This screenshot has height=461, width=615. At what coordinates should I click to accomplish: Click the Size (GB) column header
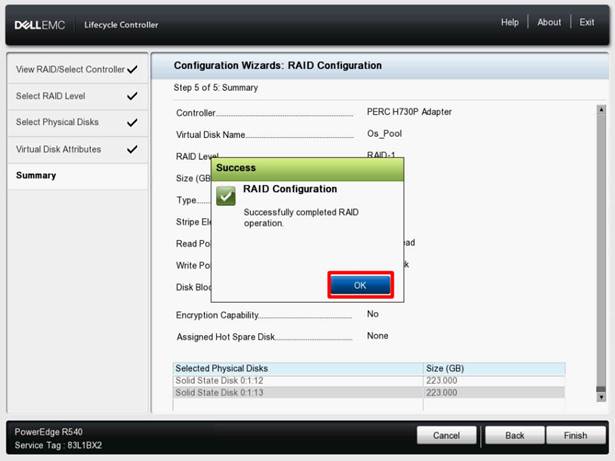tap(494, 368)
